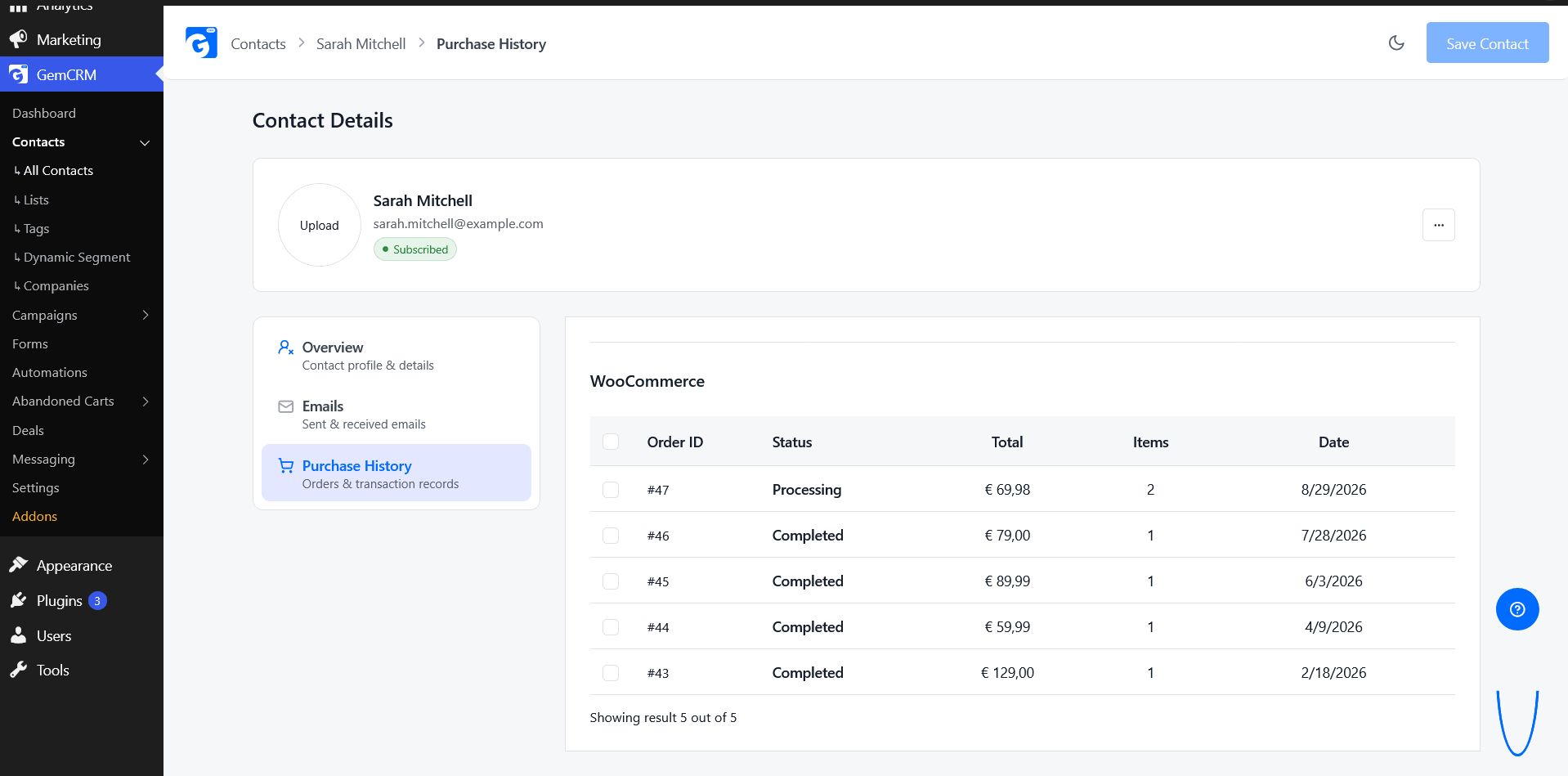The width and height of the screenshot is (1568, 776).
Task: Click the Marketing megaphone icon
Action: (18, 39)
